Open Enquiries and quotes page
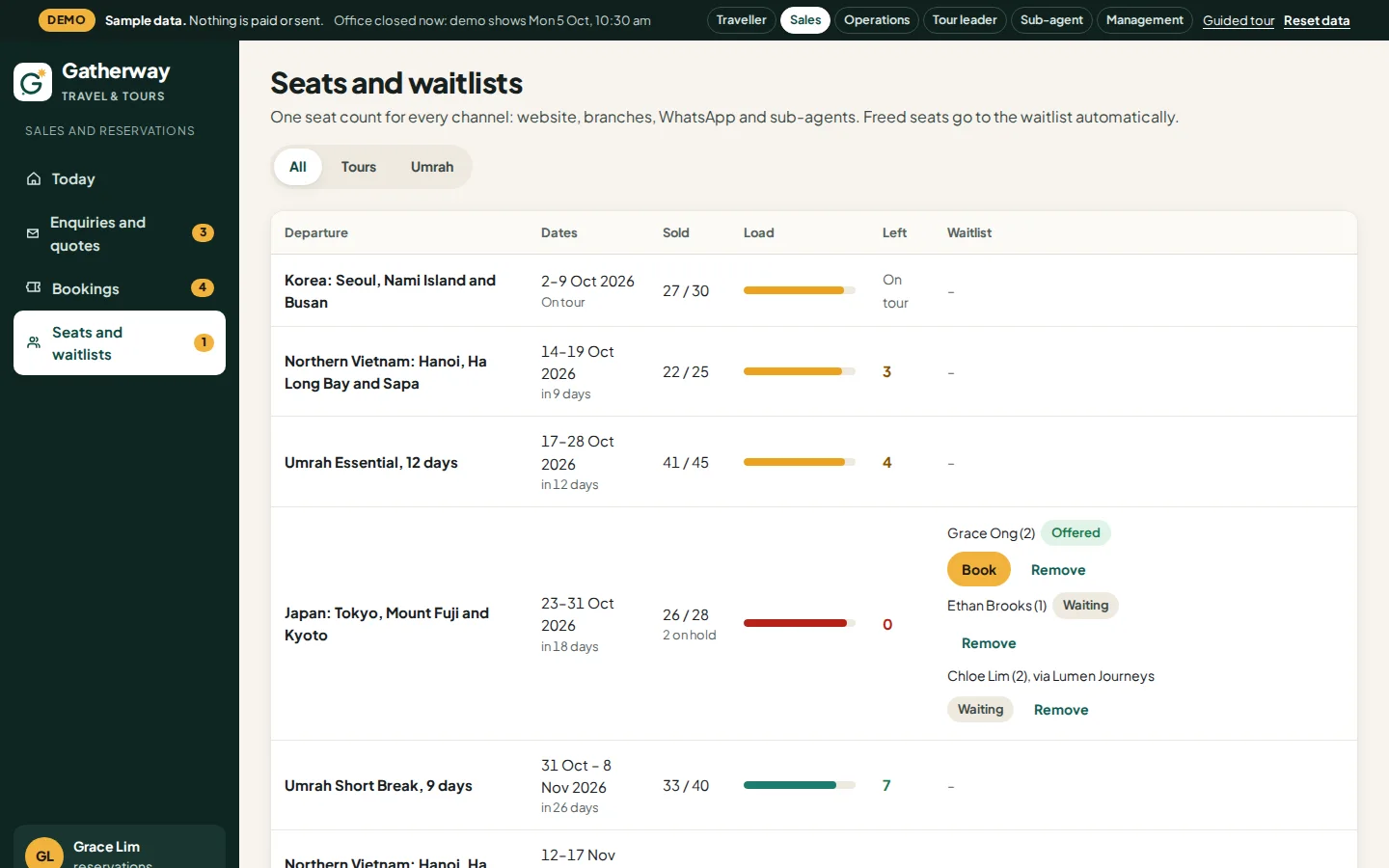This screenshot has width=1389, height=868. click(x=120, y=233)
